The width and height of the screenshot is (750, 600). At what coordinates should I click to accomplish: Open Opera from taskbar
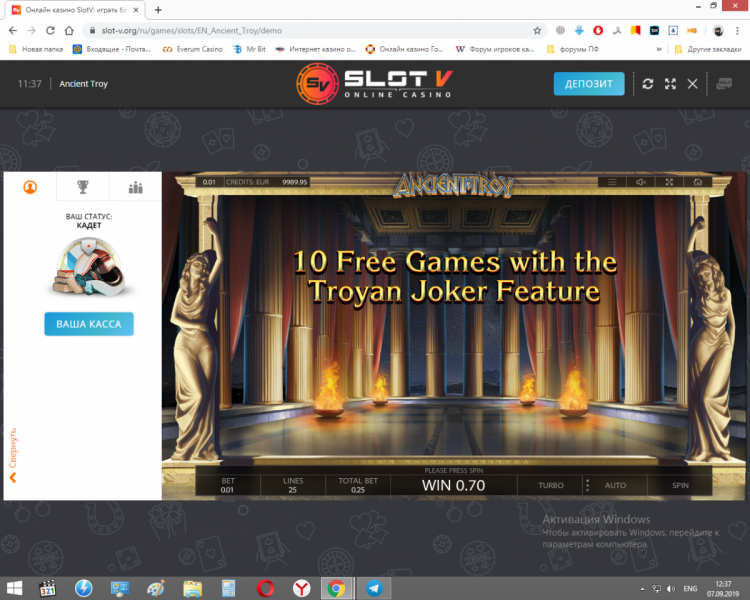[x=265, y=588]
